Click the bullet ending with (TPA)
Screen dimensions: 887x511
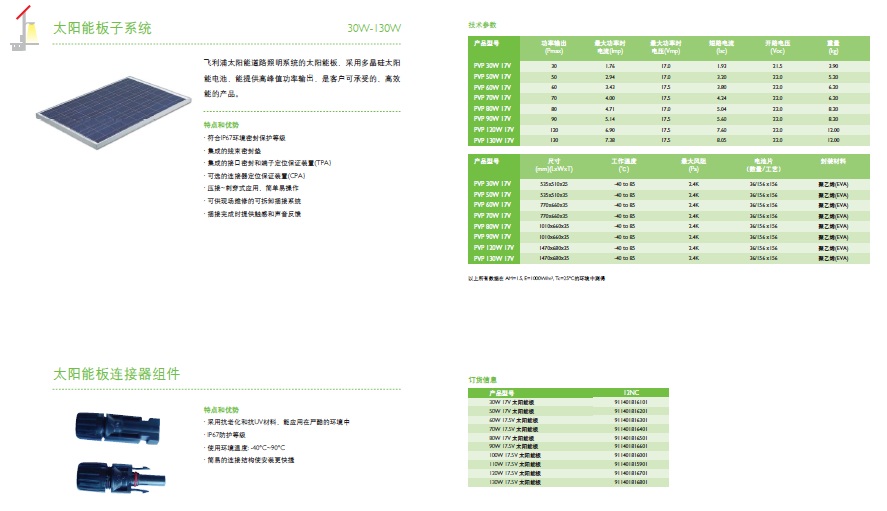[268, 163]
